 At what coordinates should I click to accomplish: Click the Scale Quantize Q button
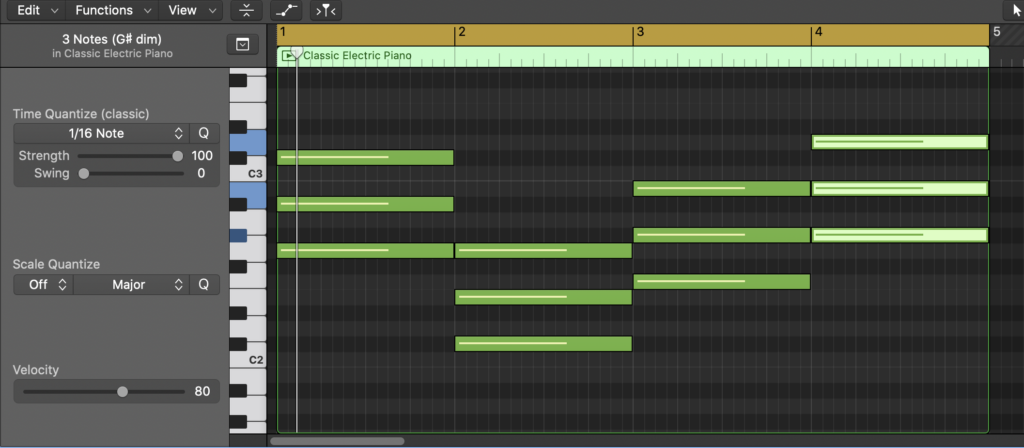click(x=204, y=285)
